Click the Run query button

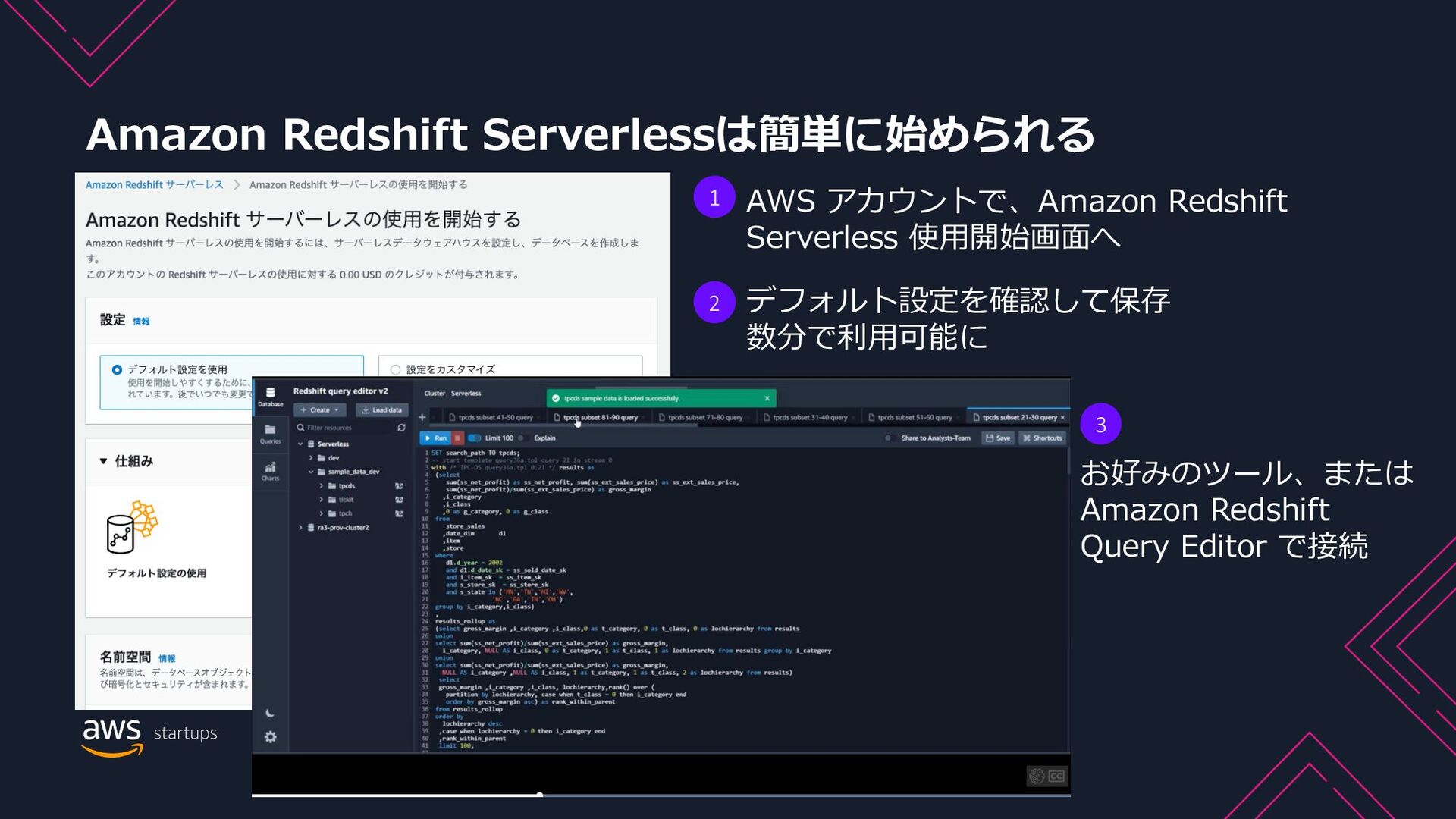click(435, 438)
